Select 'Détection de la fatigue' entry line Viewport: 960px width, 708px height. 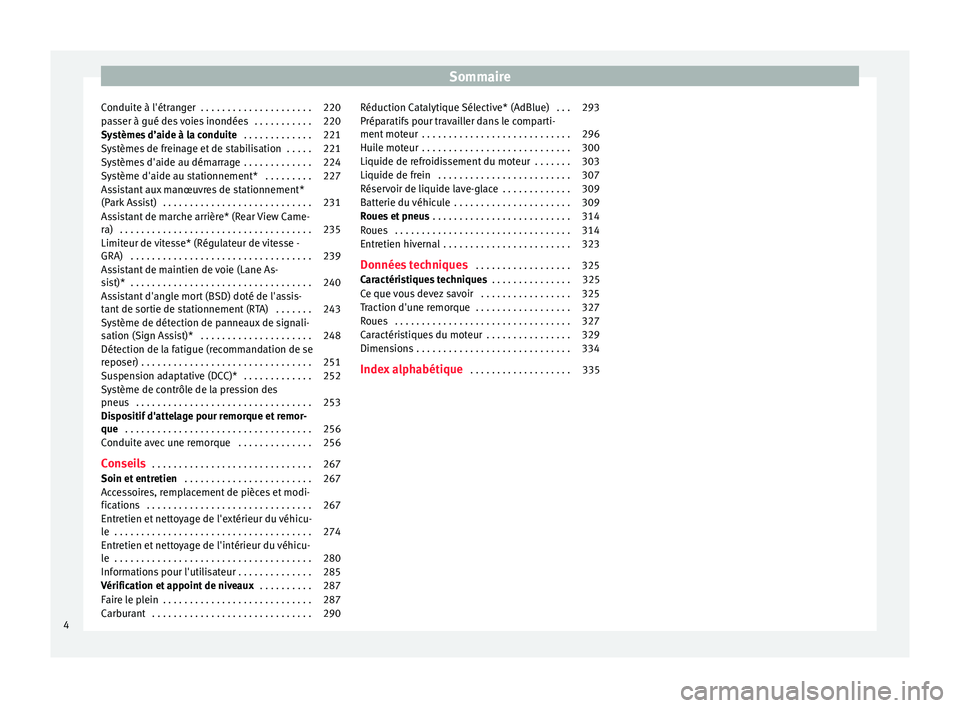(207, 350)
